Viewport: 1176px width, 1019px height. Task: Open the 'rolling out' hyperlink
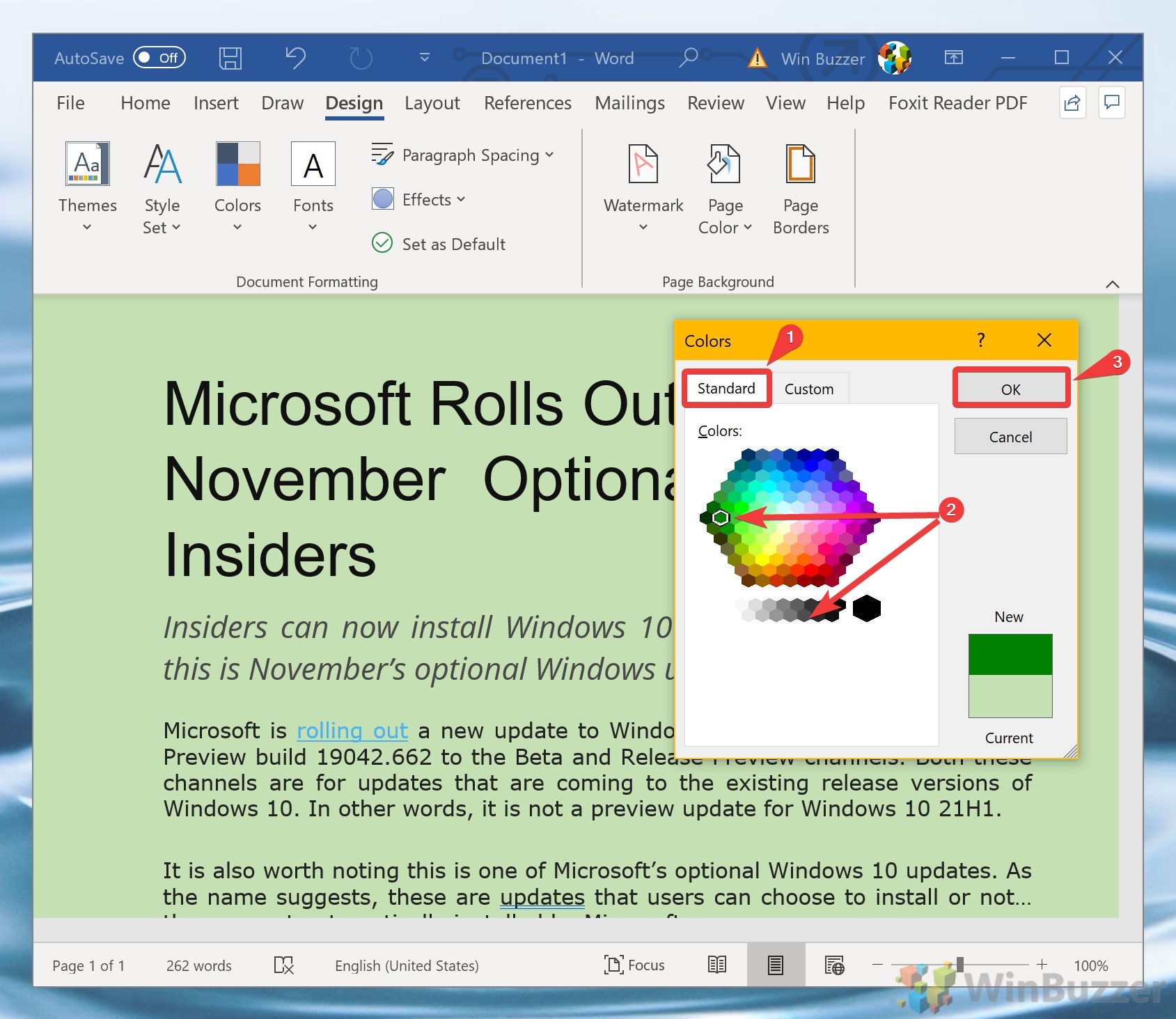coord(352,731)
